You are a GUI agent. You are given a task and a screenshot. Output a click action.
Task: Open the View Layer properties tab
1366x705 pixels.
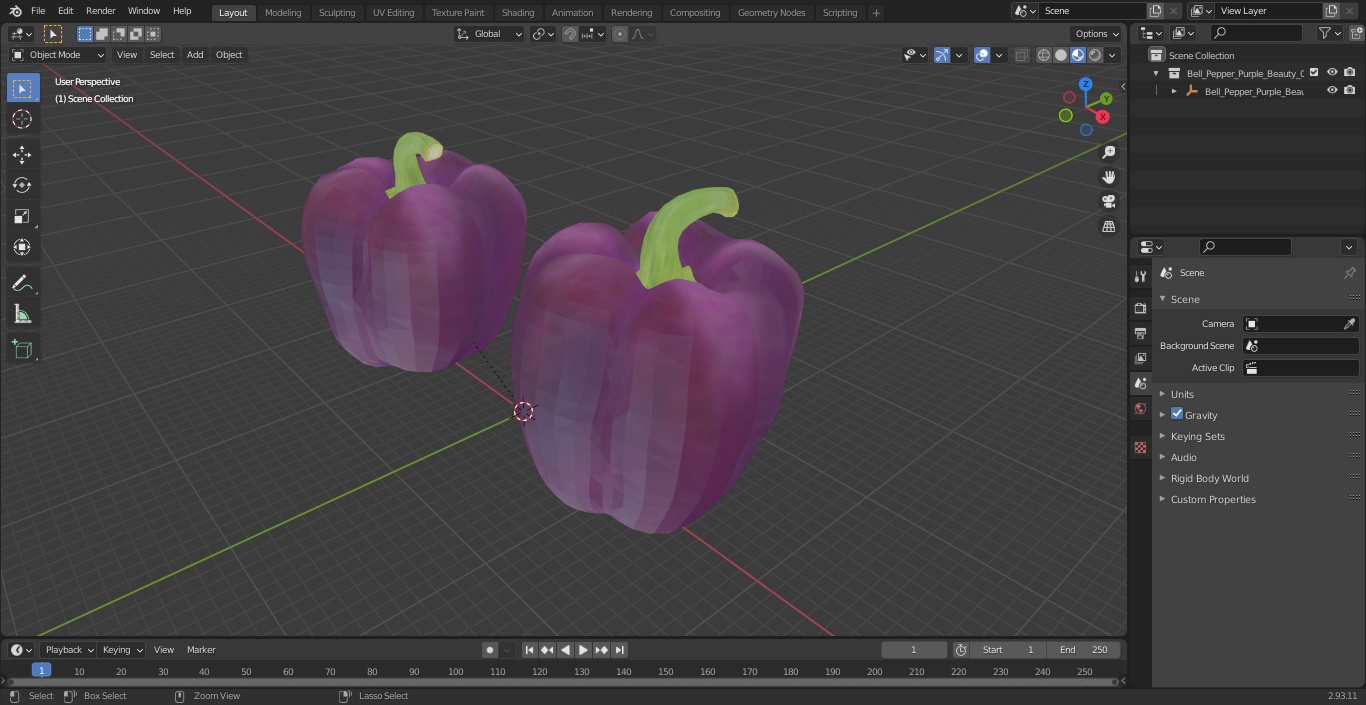coord(1140,358)
